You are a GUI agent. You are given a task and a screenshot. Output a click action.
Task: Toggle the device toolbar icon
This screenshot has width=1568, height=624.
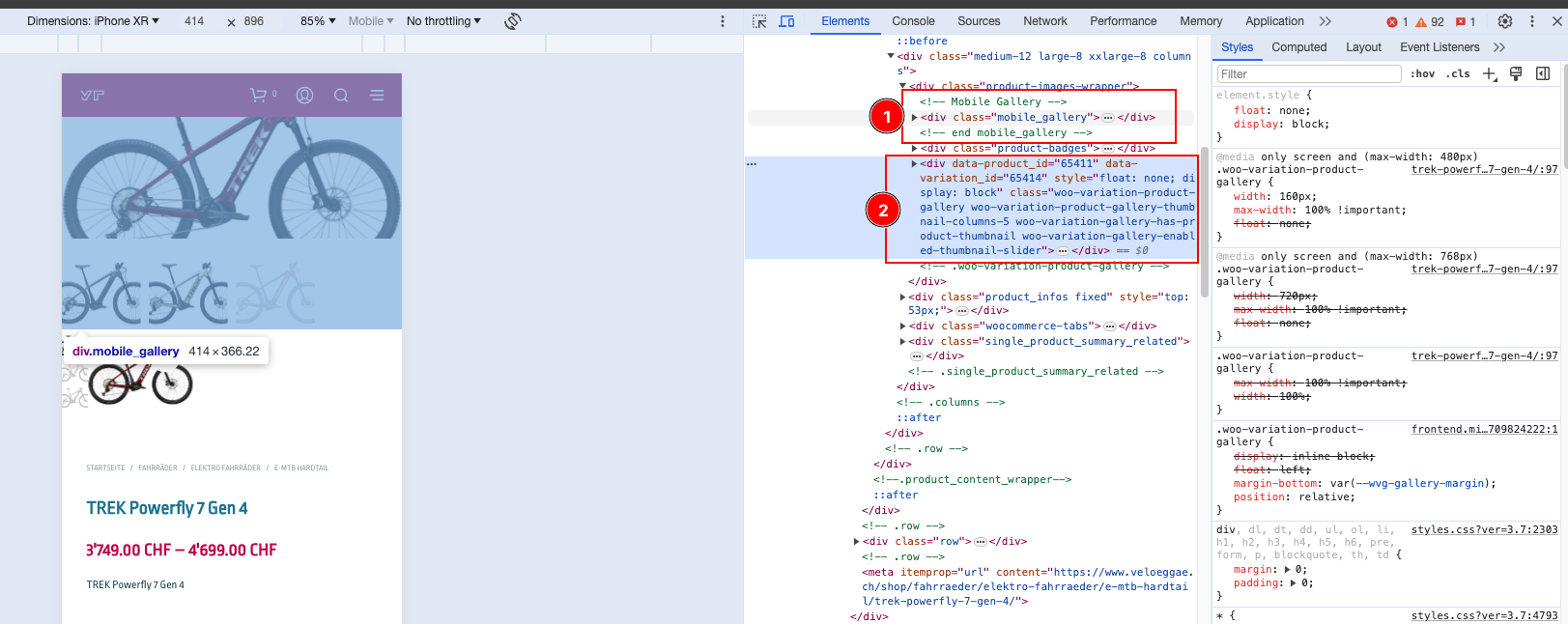click(x=786, y=21)
